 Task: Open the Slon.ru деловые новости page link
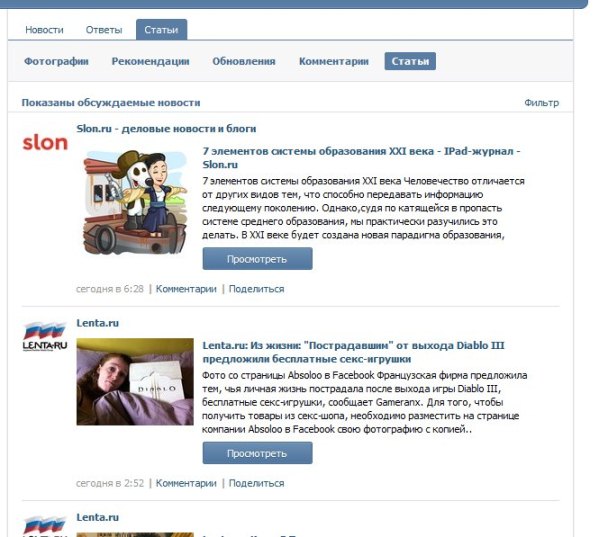(166, 129)
